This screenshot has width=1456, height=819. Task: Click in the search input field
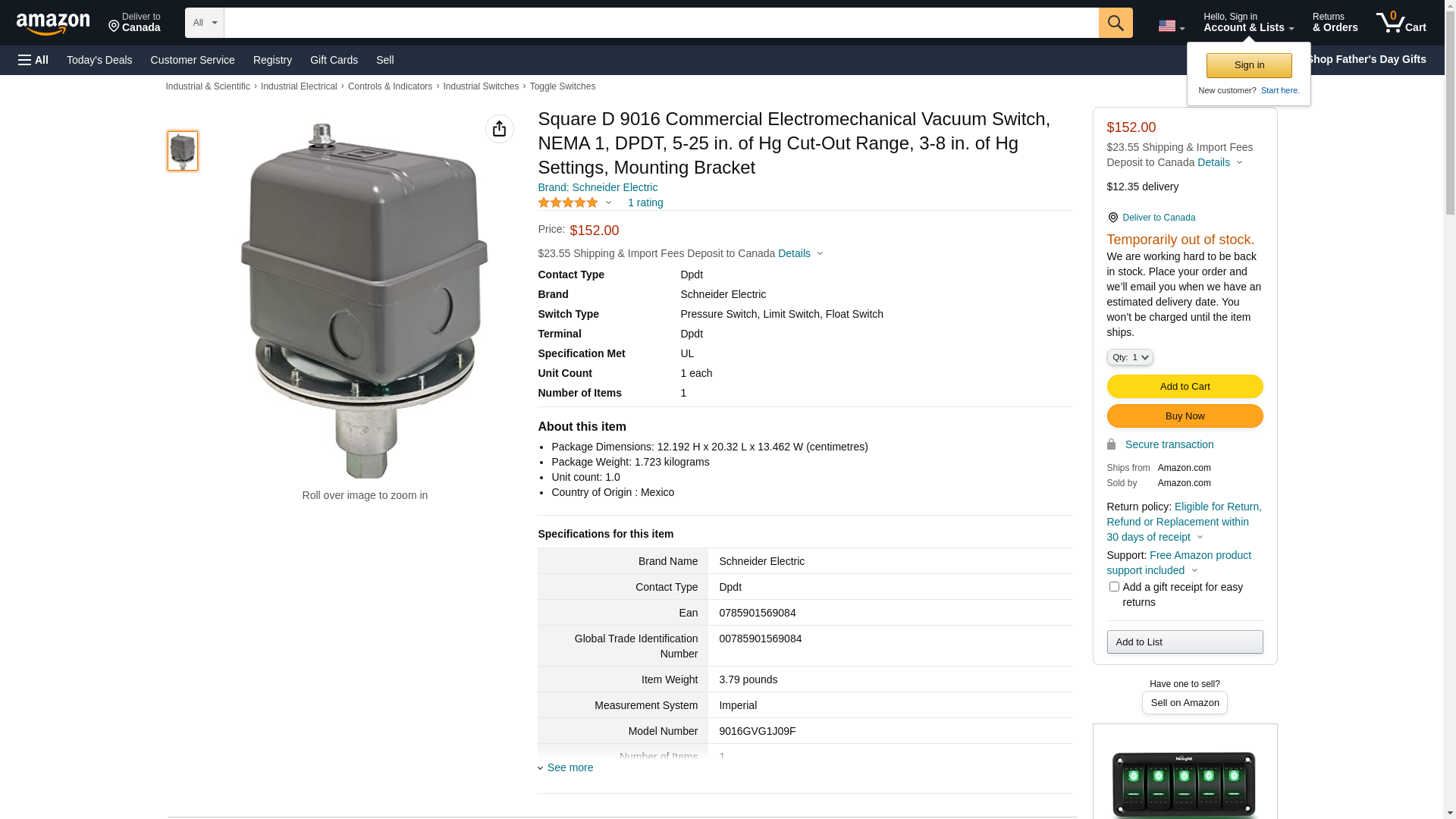point(661,23)
